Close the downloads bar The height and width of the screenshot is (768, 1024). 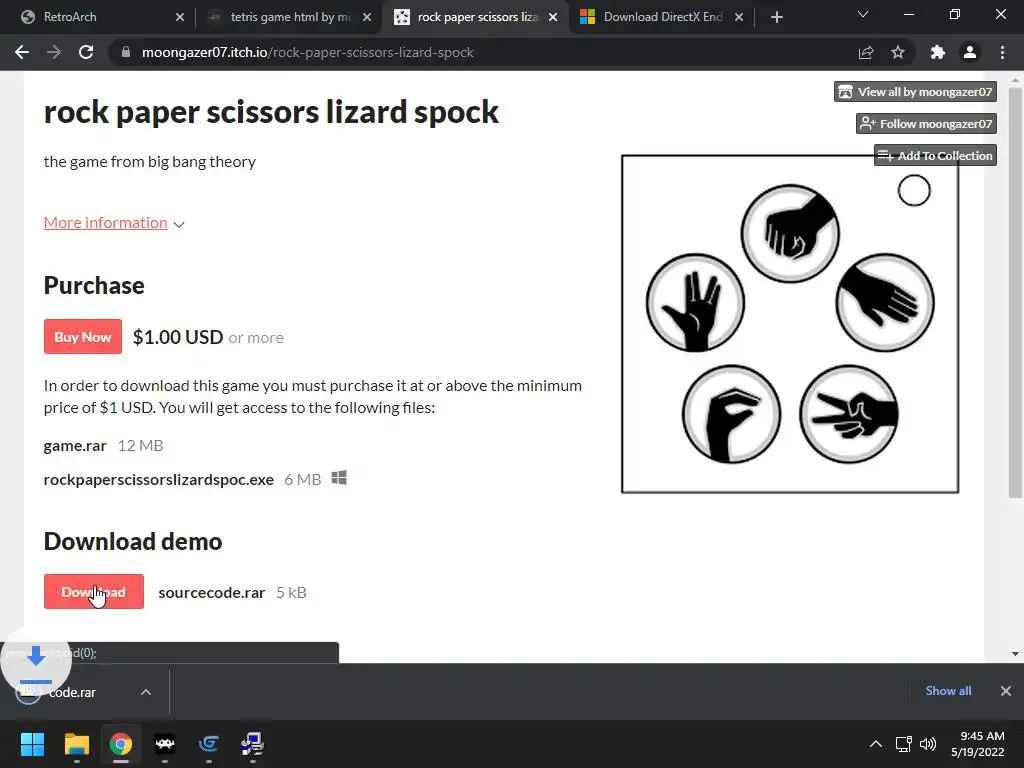pyautogui.click(x=1006, y=691)
